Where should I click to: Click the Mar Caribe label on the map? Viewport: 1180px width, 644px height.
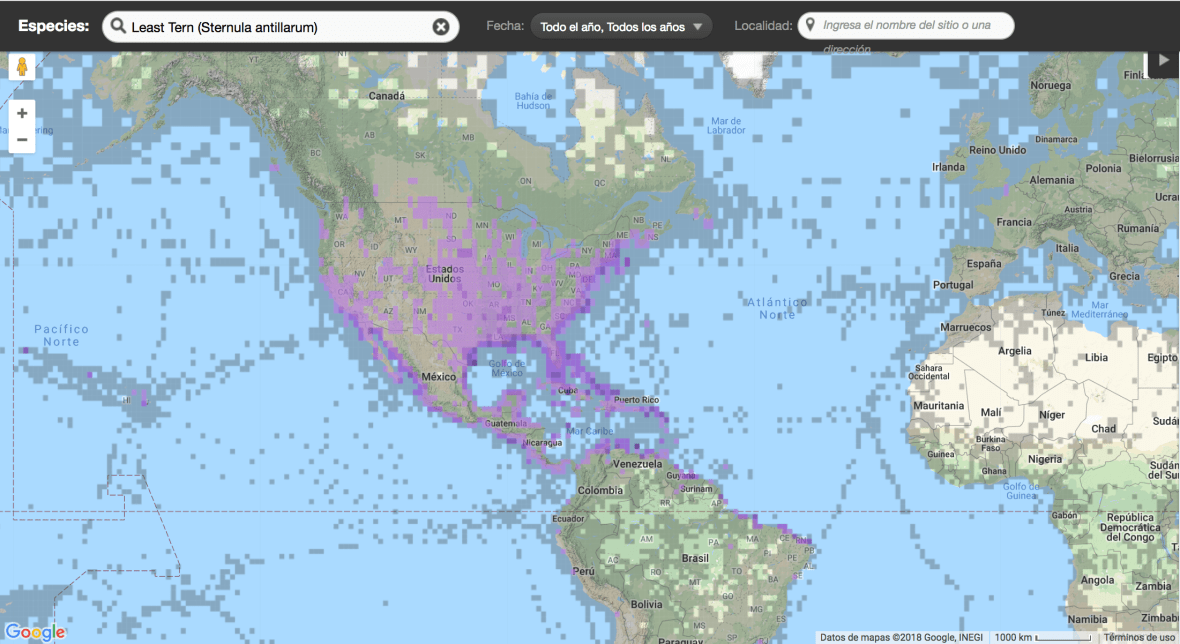coord(589,432)
